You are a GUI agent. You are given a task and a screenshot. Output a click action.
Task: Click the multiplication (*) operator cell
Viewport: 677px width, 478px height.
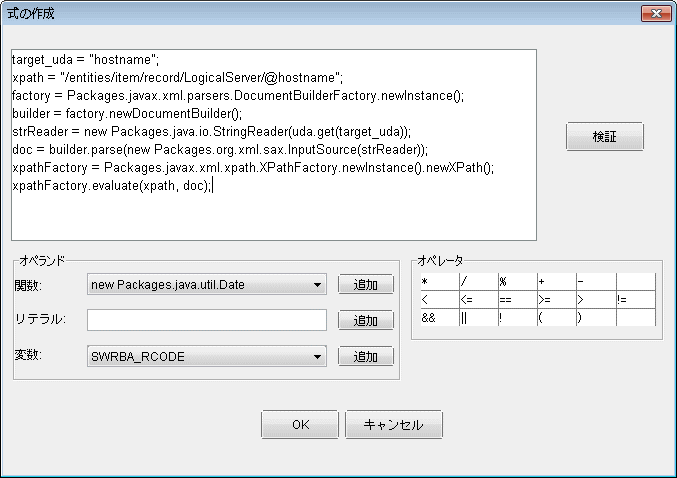pyautogui.click(x=440, y=282)
